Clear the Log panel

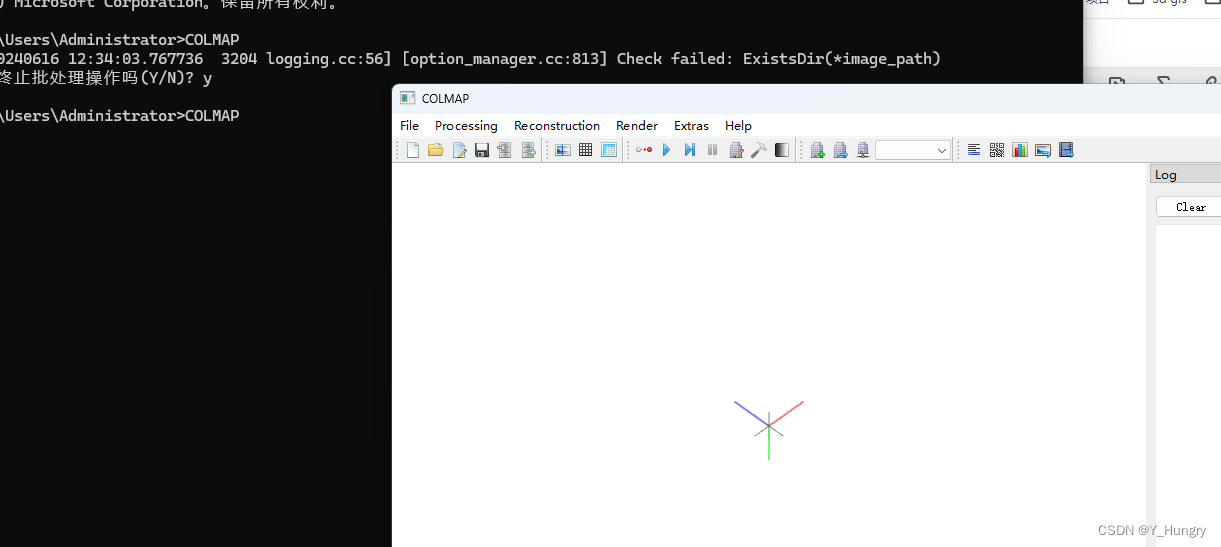point(1189,207)
